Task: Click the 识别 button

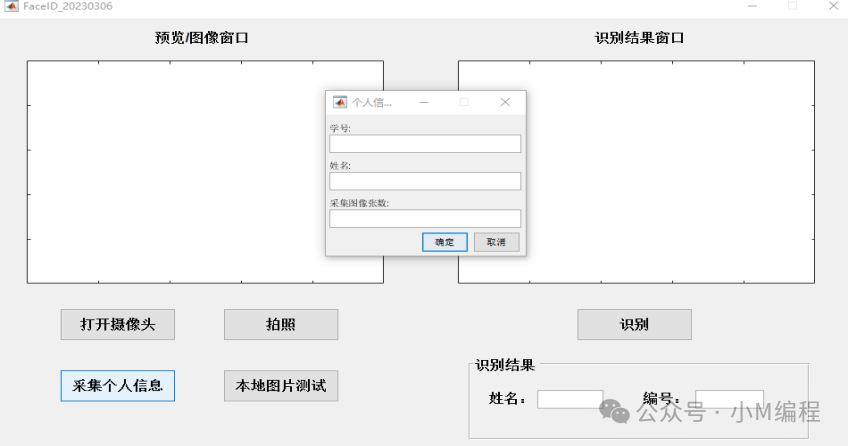Action: pyautogui.click(x=634, y=324)
